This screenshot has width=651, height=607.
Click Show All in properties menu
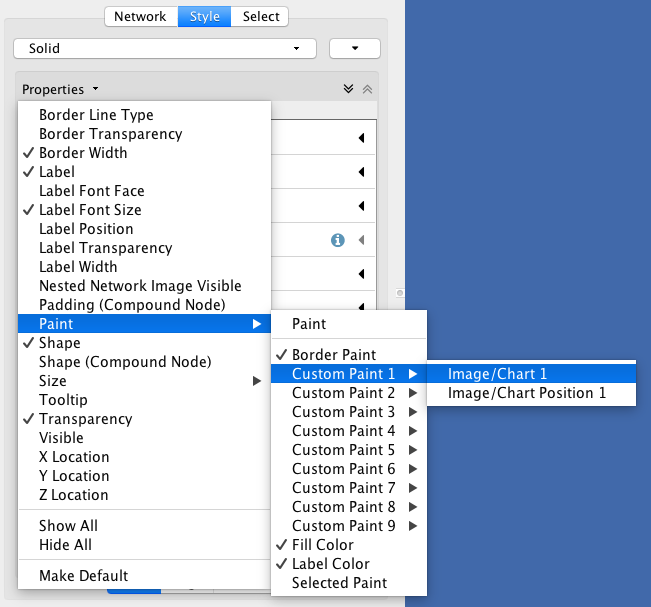coord(68,526)
